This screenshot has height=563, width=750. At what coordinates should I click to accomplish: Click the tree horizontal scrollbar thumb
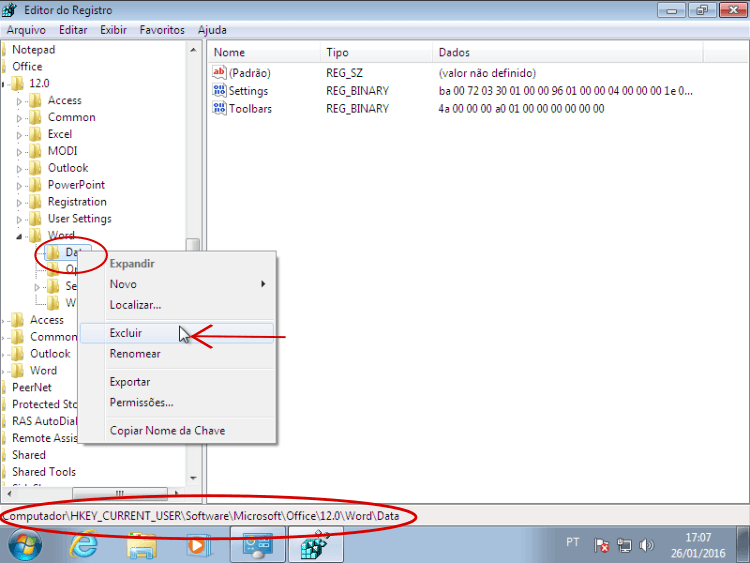(120, 493)
